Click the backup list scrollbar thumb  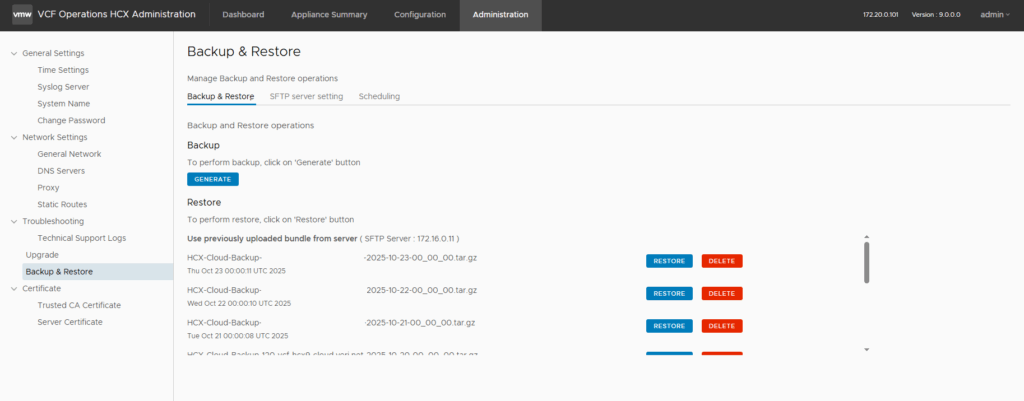(x=866, y=262)
